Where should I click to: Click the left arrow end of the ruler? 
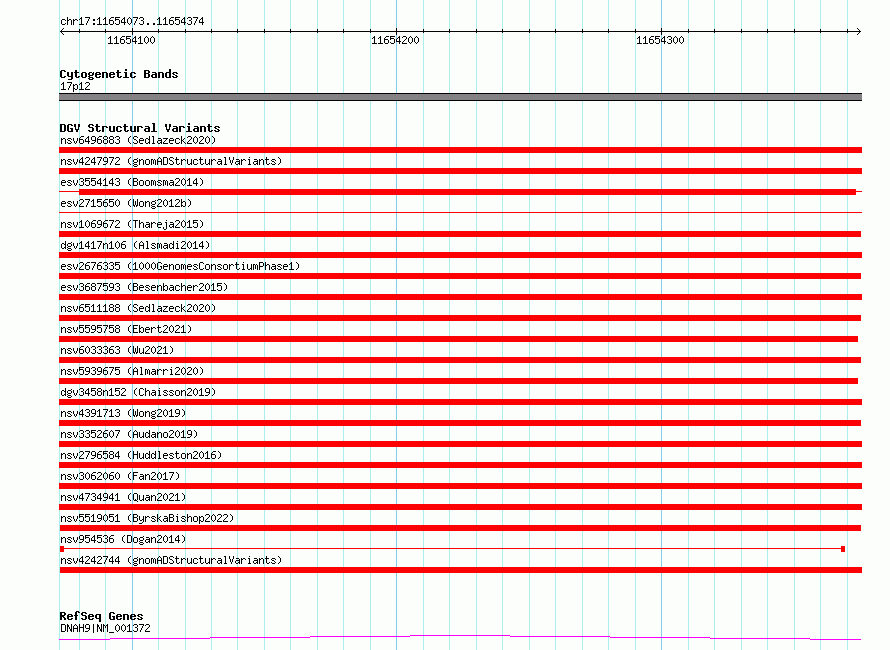pos(62,31)
